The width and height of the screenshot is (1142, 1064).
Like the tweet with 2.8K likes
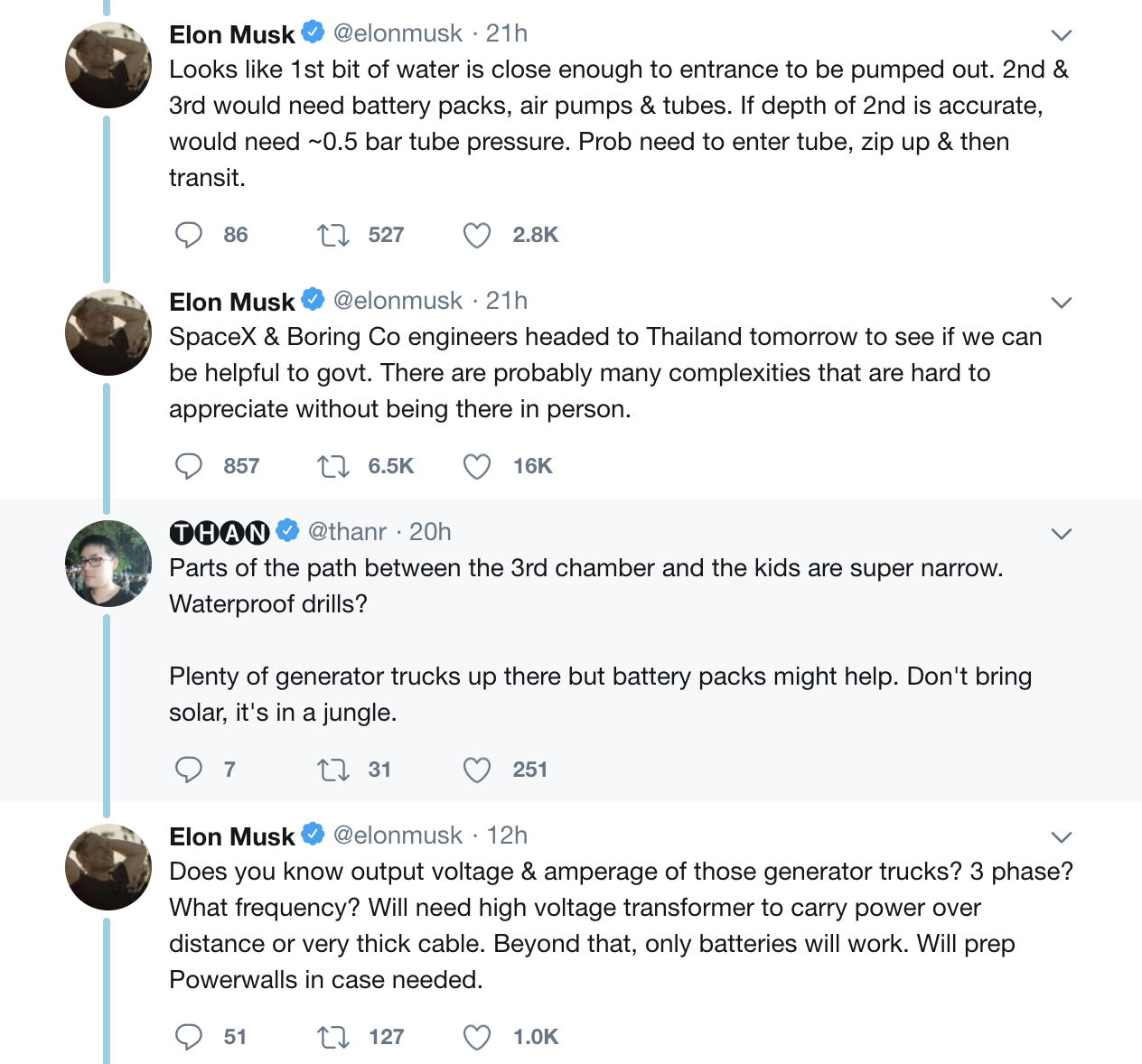(477, 236)
